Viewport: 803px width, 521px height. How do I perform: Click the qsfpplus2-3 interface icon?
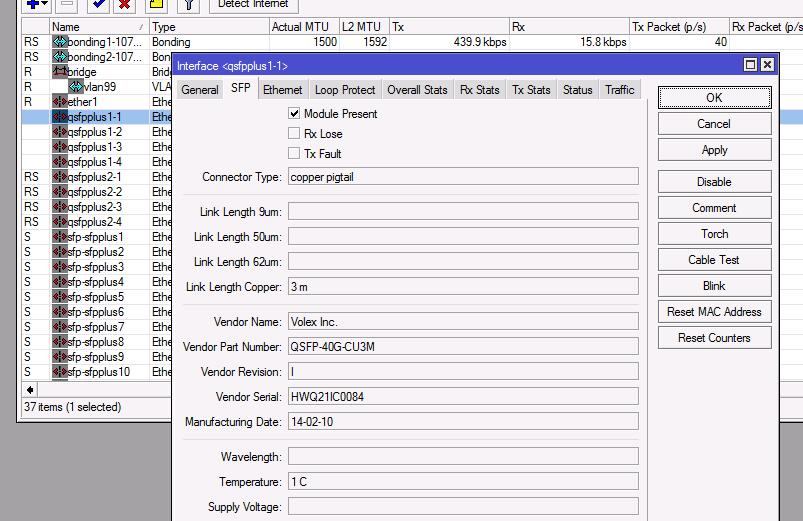(59, 206)
